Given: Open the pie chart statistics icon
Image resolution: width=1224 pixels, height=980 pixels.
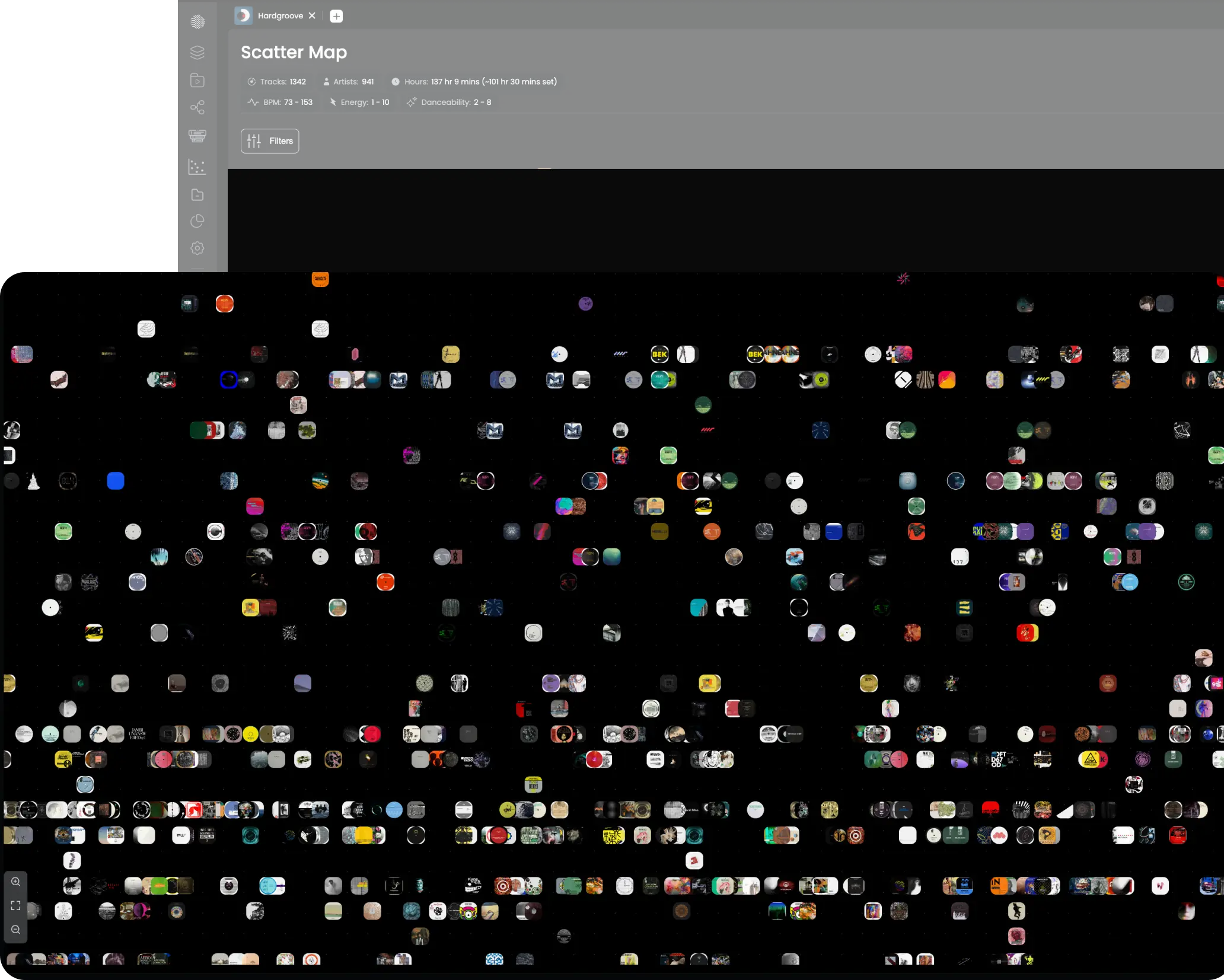Looking at the screenshot, I should click(x=197, y=221).
